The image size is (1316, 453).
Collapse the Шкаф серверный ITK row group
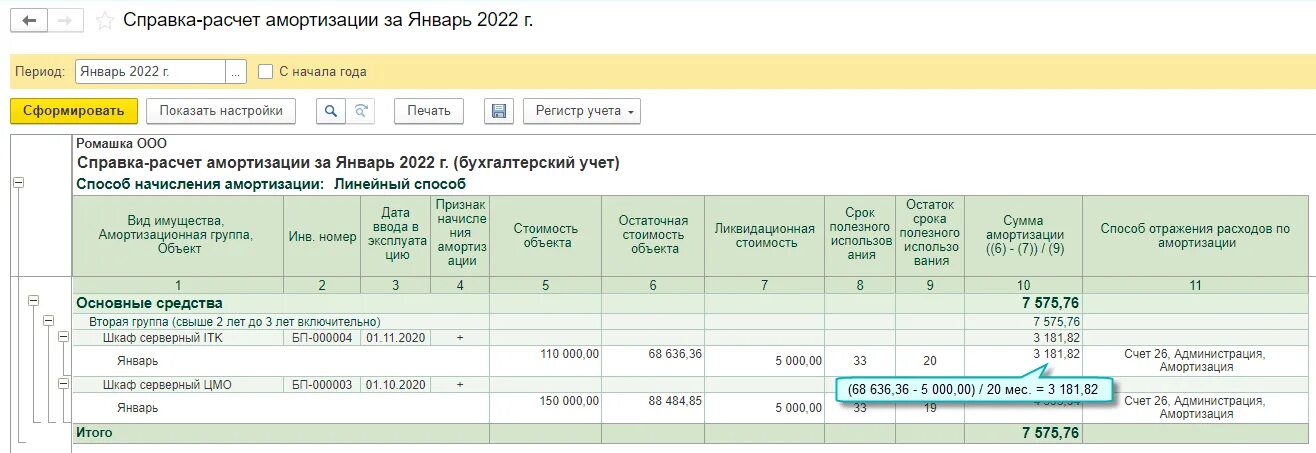click(x=63, y=338)
